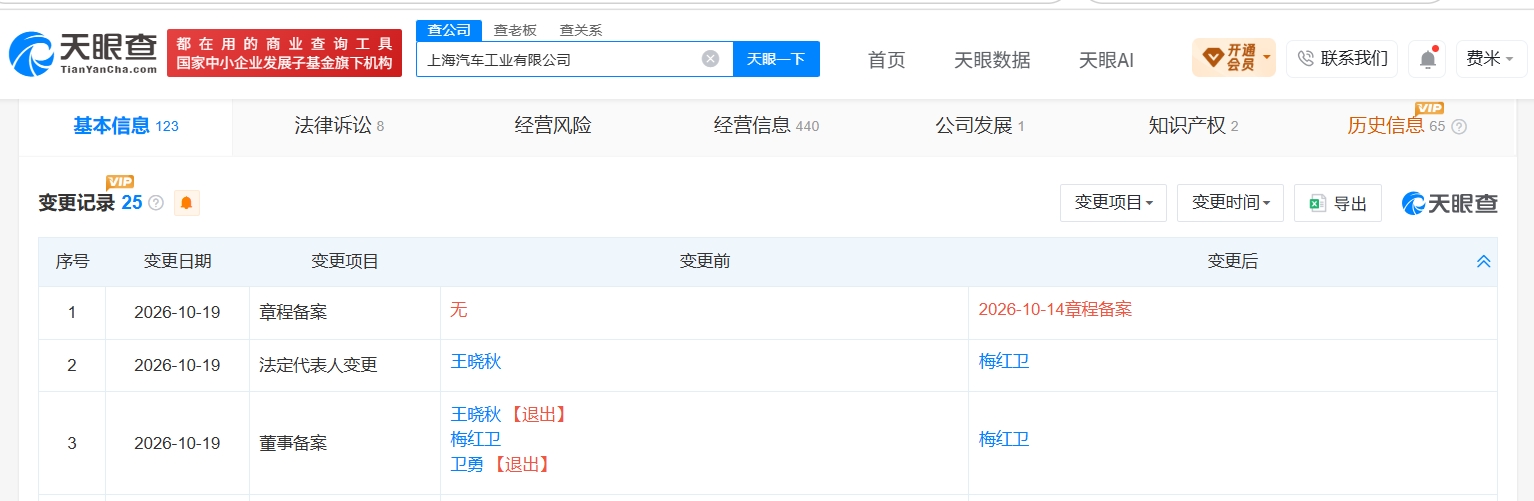Click the help icon next to 历史信息 65
The width and height of the screenshot is (1534, 501).
(1459, 127)
